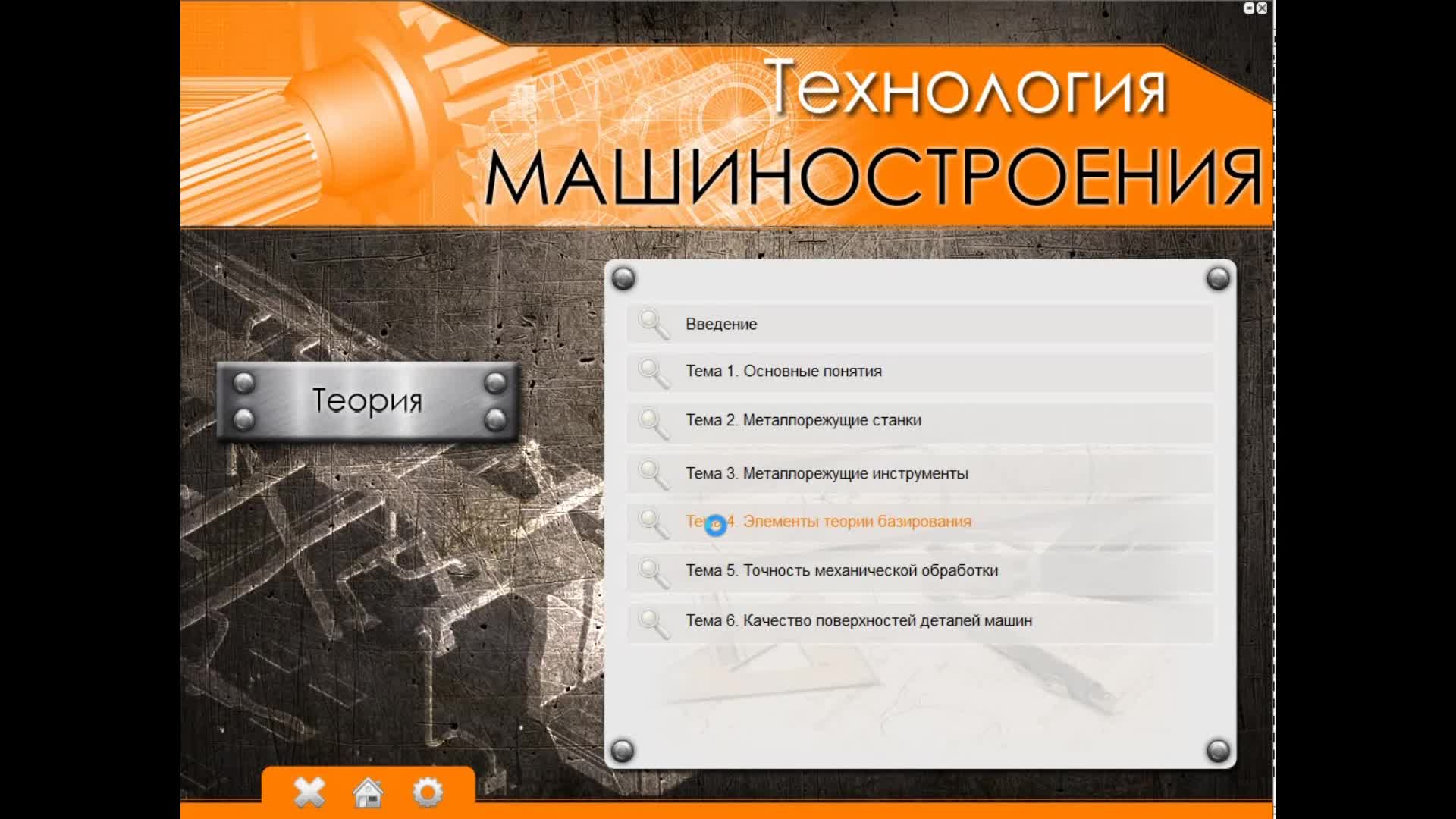Select the Home icon on the bottom toolbar
Screen dimensions: 1456x819
(x=367, y=794)
